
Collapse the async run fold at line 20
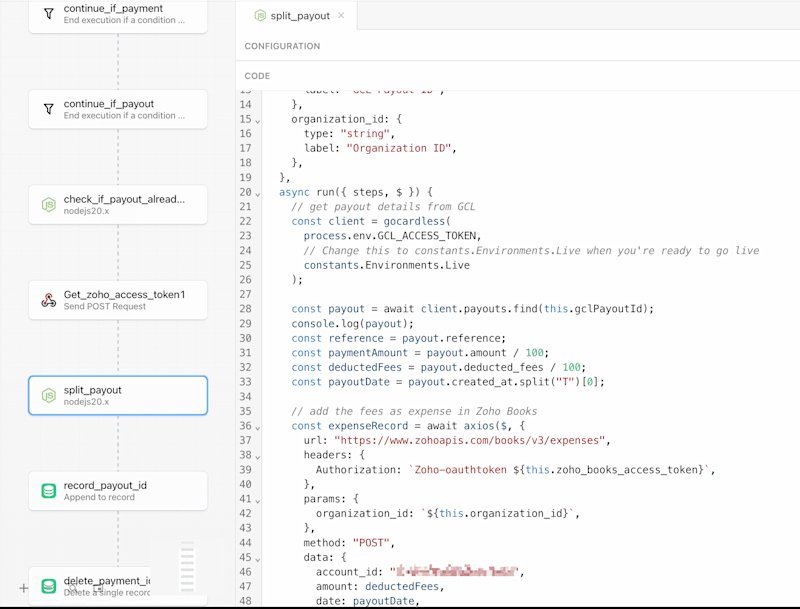(258, 194)
